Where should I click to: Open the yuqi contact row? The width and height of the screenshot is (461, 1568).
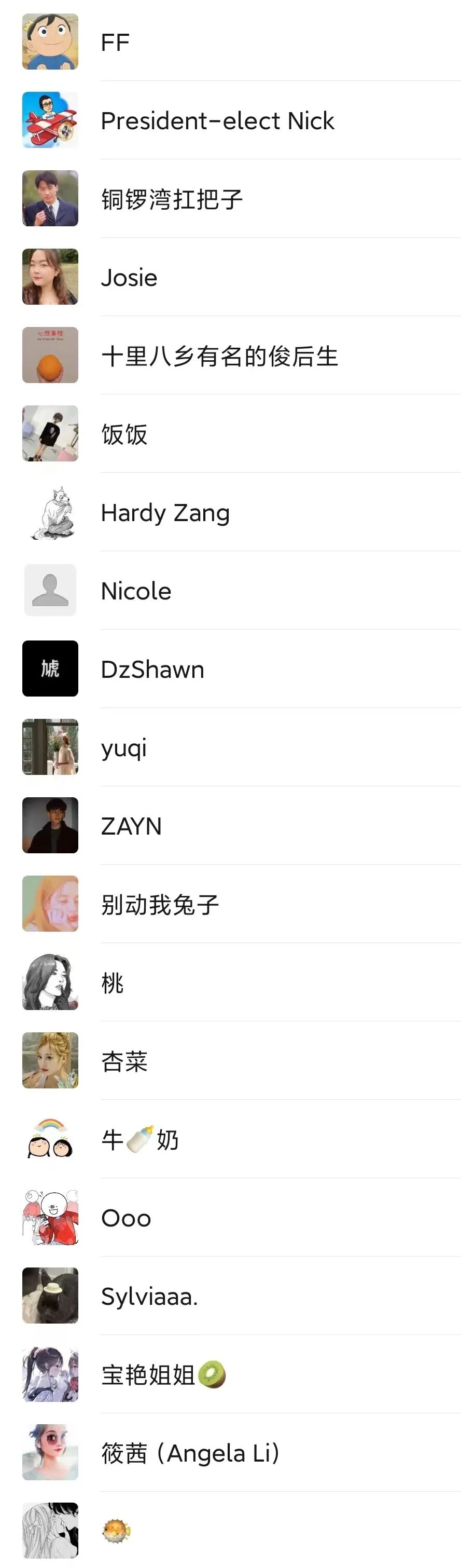[230, 747]
